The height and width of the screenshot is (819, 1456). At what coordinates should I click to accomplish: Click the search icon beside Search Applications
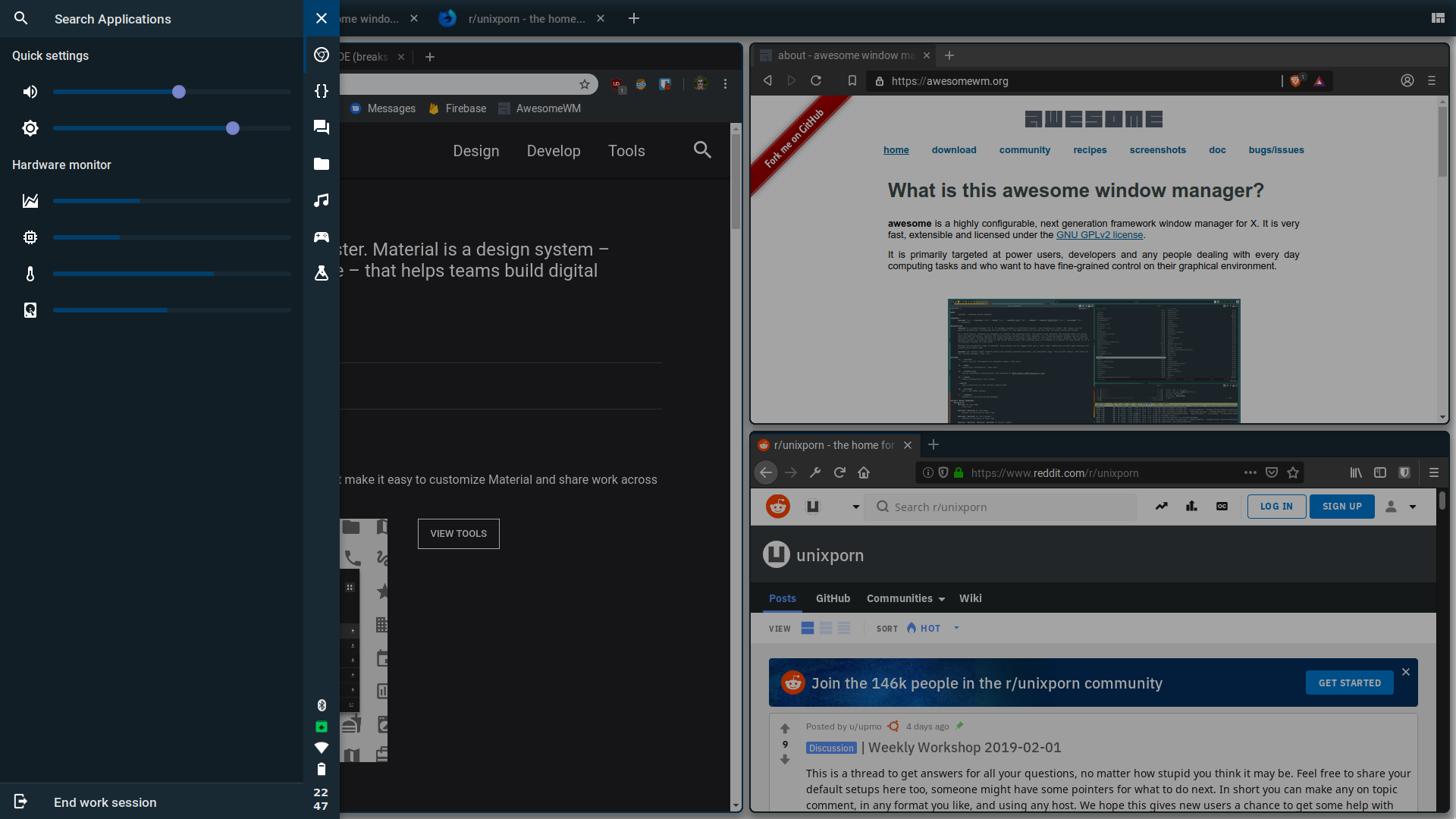(21, 18)
